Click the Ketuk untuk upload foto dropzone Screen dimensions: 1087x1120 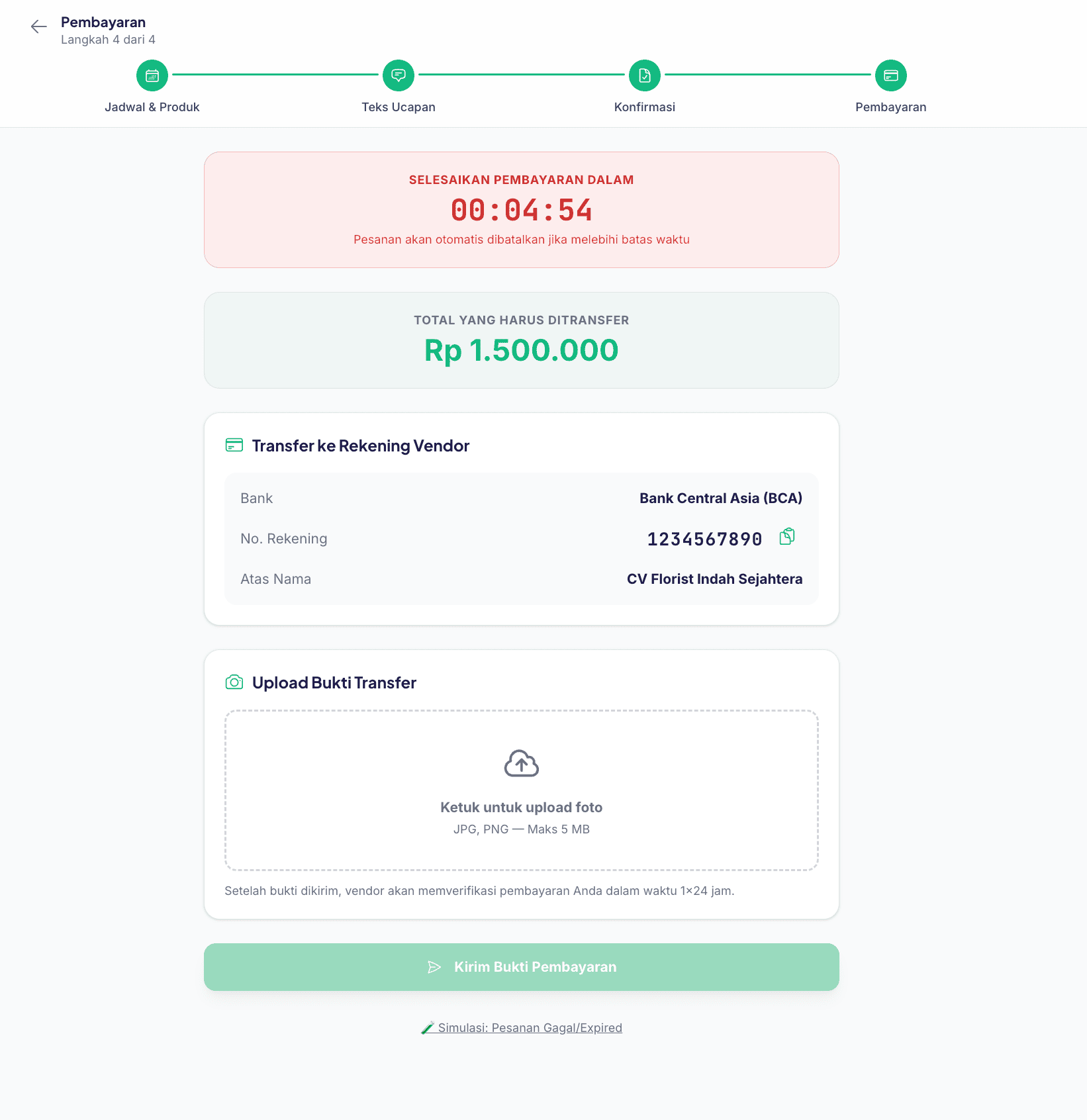tap(522, 790)
